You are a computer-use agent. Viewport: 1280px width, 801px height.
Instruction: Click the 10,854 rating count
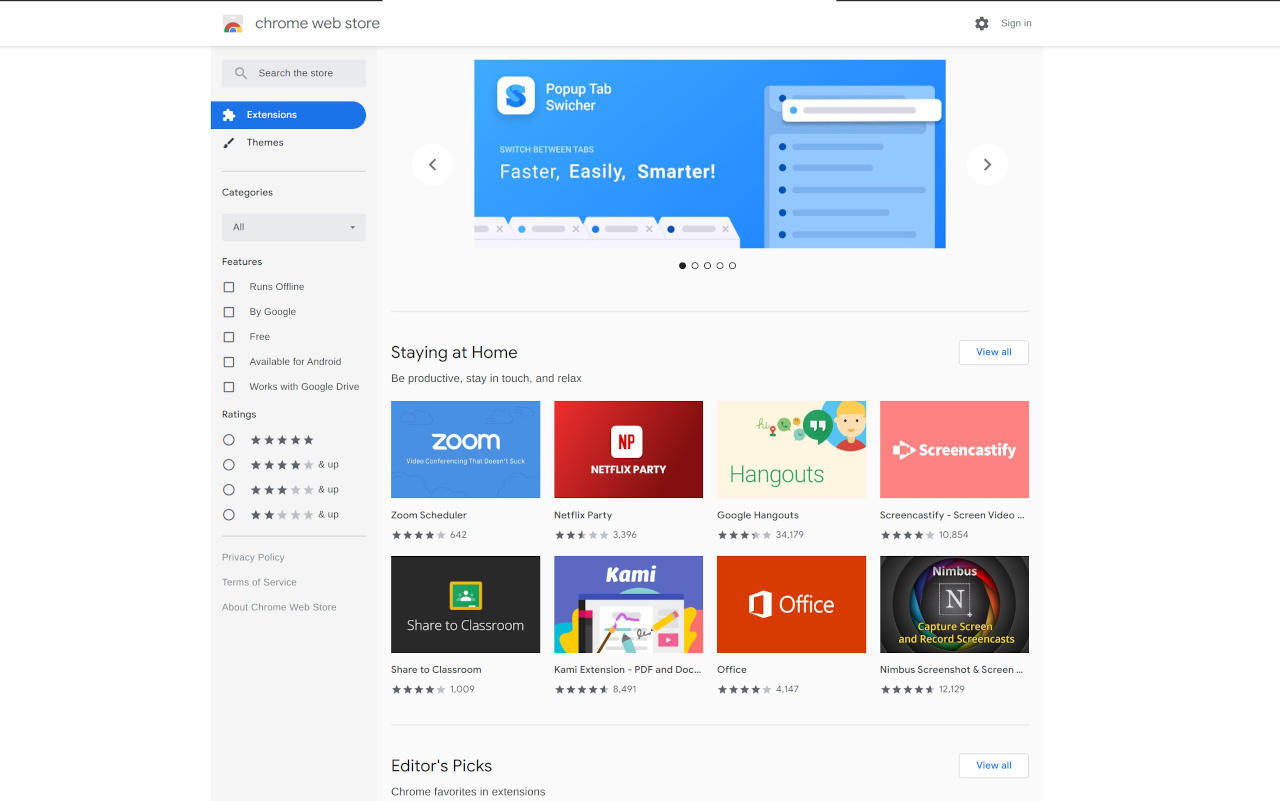(x=953, y=535)
